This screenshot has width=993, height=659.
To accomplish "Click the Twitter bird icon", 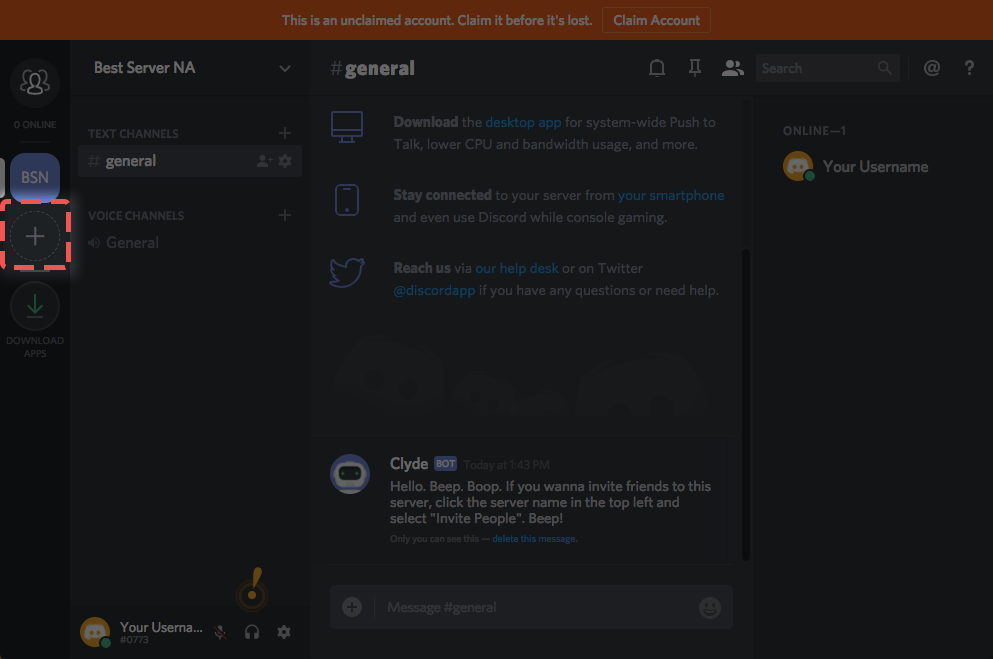I will 347,272.
